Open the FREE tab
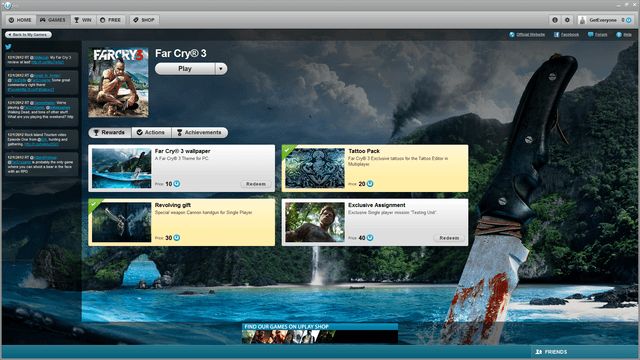Screen dimensions: 640x360 pyautogui.click(x=111, y=20)
